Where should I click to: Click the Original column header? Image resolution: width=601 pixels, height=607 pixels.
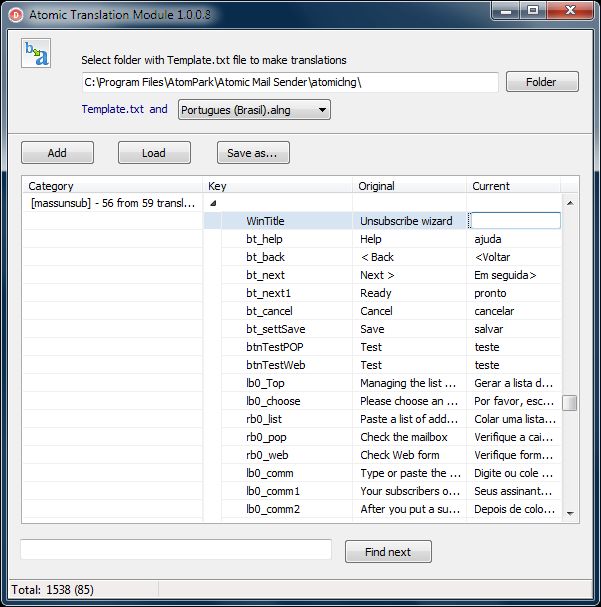[409, 186]
